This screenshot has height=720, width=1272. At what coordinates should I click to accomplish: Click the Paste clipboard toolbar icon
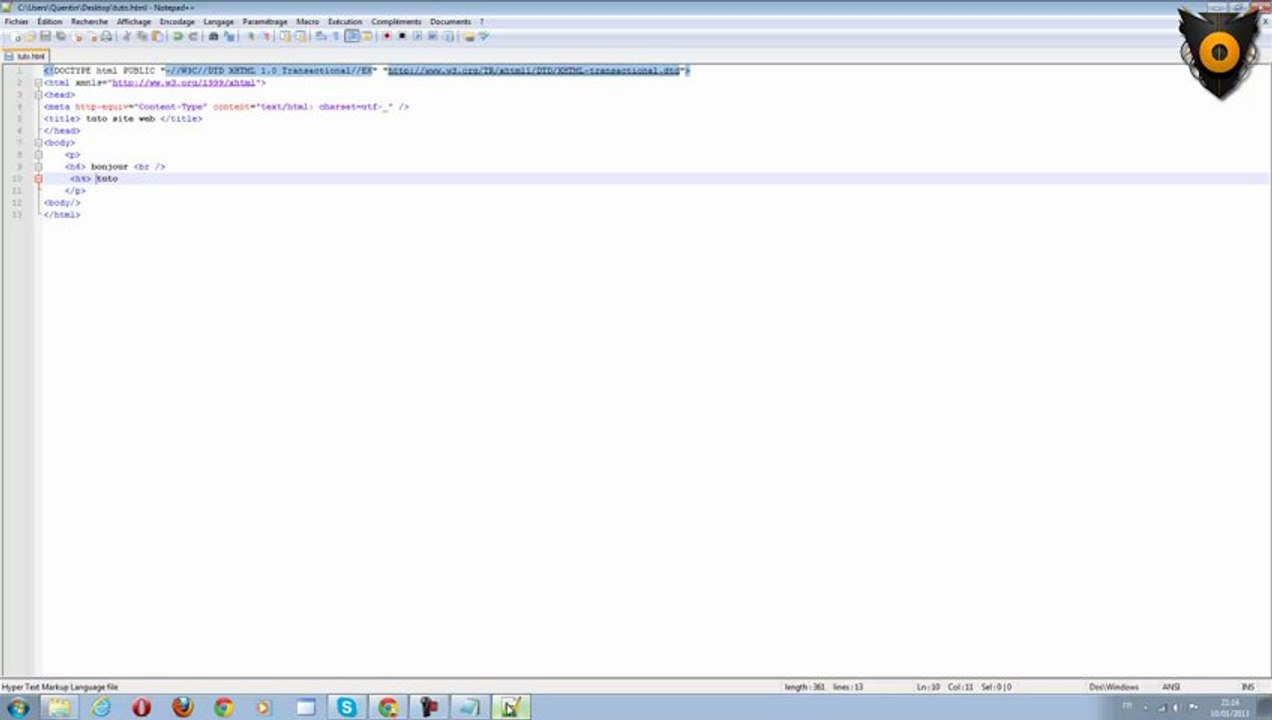(x=156, y=36)
